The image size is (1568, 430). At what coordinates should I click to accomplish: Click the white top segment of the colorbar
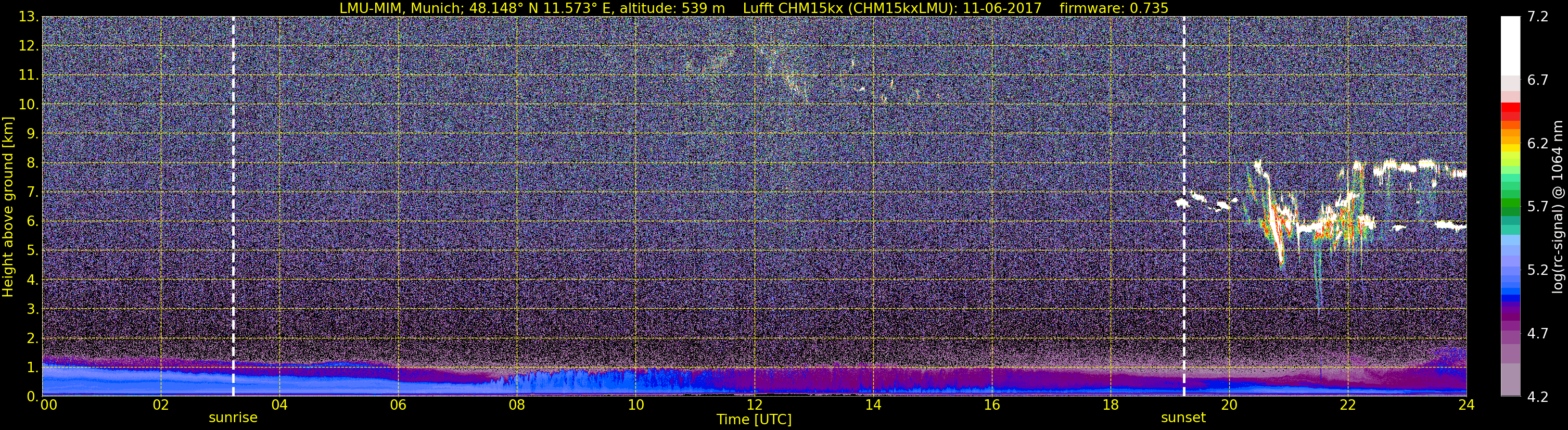(x=1510, y=46)
